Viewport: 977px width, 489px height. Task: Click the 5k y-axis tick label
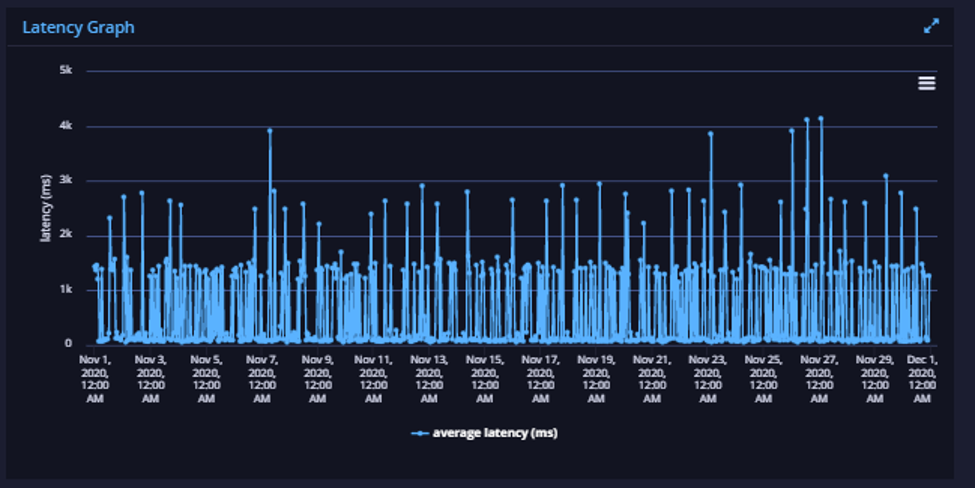(66, 70)
